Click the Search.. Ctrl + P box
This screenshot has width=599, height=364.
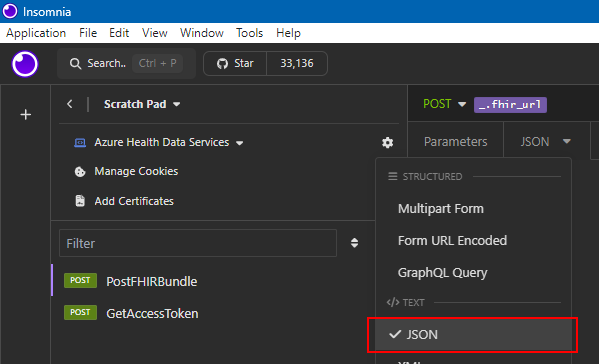pos(126,63)
